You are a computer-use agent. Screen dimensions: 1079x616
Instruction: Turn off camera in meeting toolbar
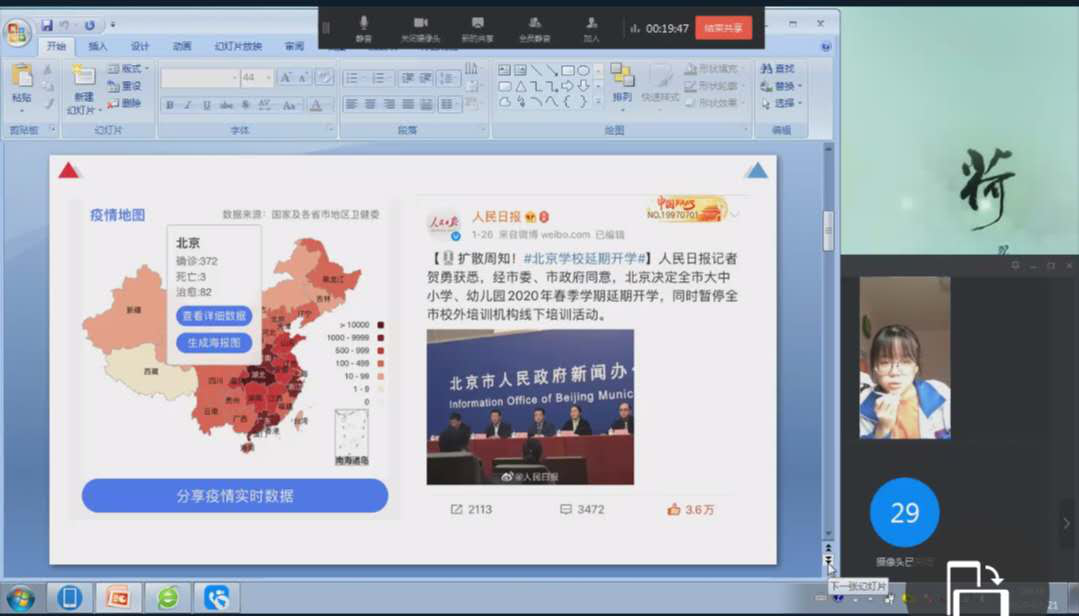[420, 29]
